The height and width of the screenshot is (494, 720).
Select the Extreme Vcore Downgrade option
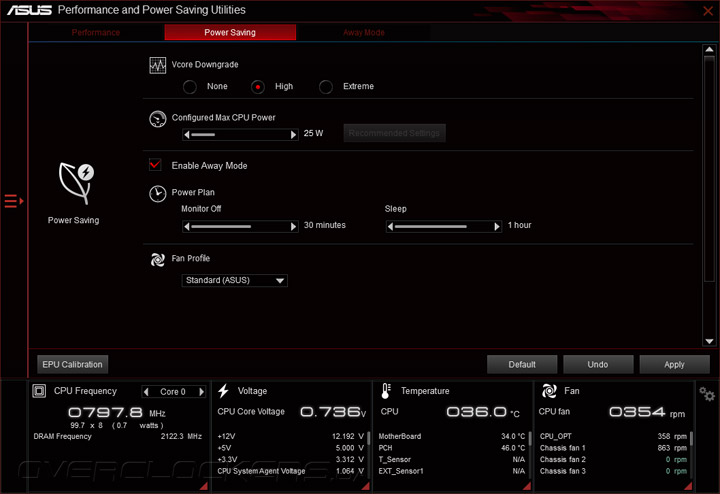[326, 87]
